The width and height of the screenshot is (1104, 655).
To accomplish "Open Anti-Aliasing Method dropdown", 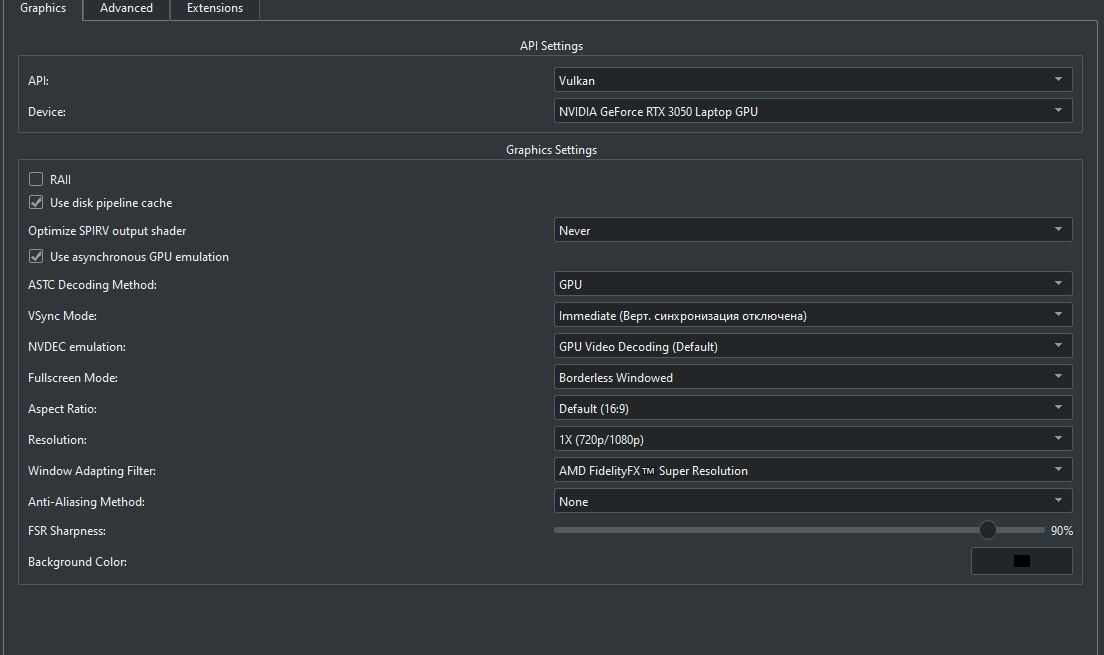I will (x=813, y=501).
